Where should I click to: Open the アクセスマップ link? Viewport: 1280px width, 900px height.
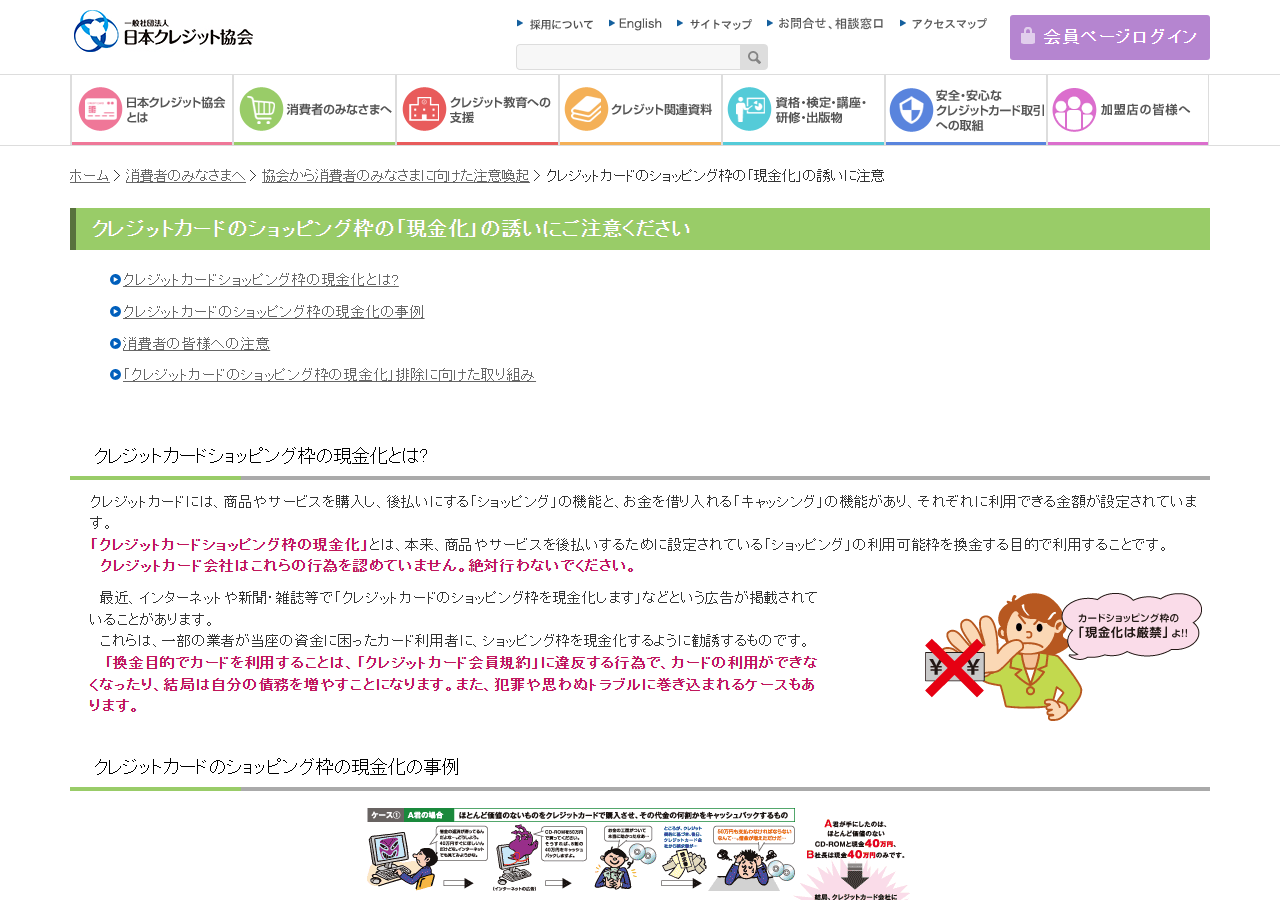pos(943,24)
